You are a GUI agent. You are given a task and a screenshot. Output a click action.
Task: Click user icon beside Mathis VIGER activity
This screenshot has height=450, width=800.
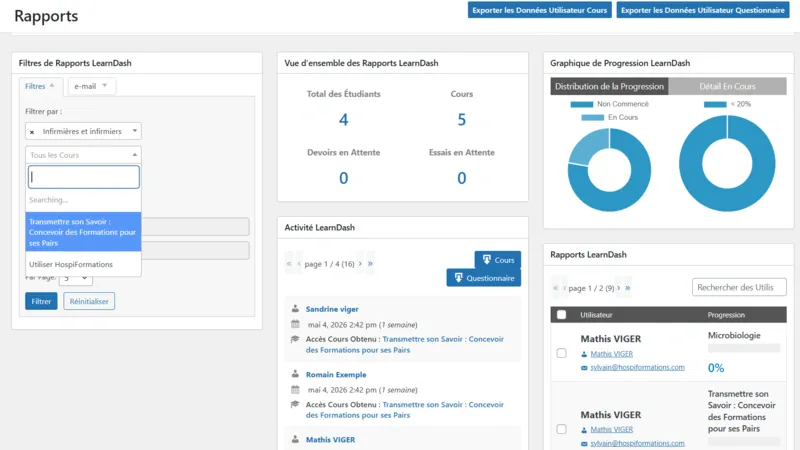click(295, 439)
